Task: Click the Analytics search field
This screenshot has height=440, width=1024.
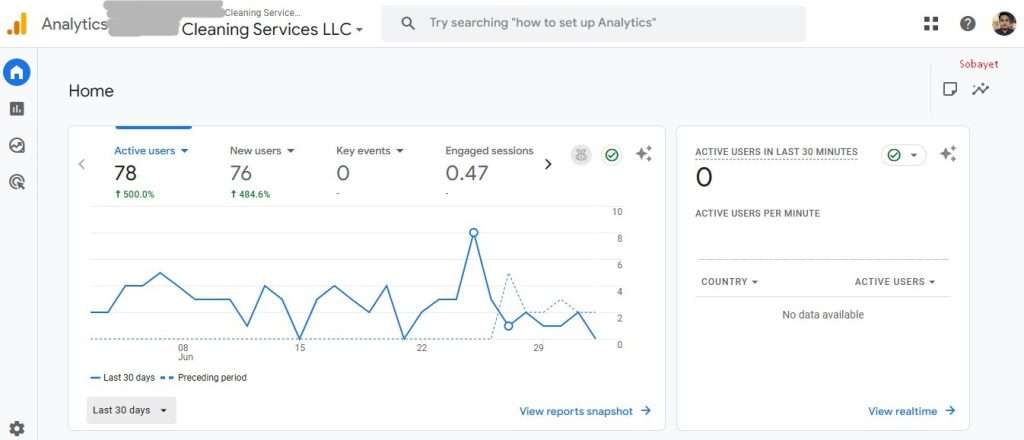Action: coord(593,23)
